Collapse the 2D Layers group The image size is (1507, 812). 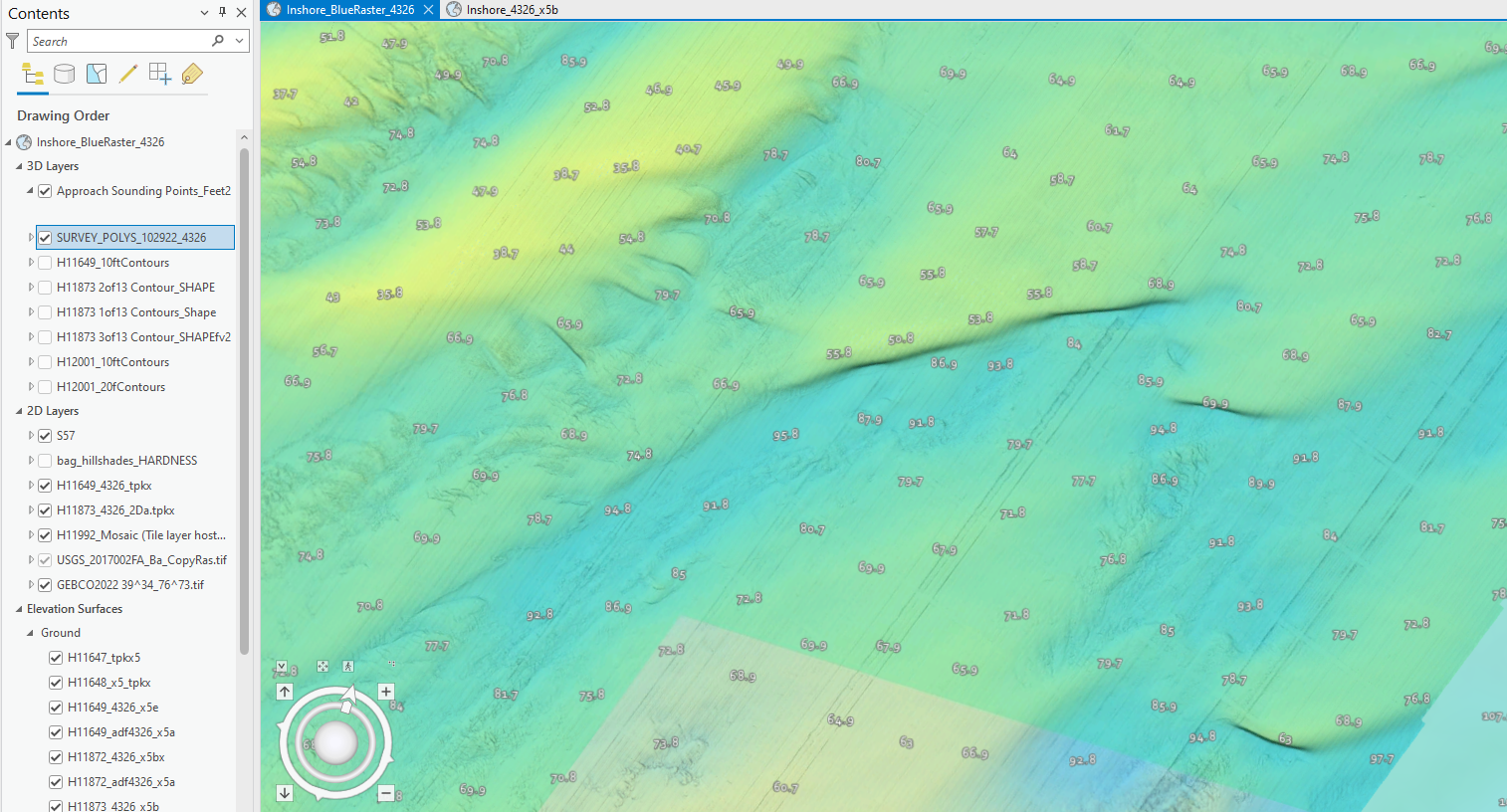(18, 410)
